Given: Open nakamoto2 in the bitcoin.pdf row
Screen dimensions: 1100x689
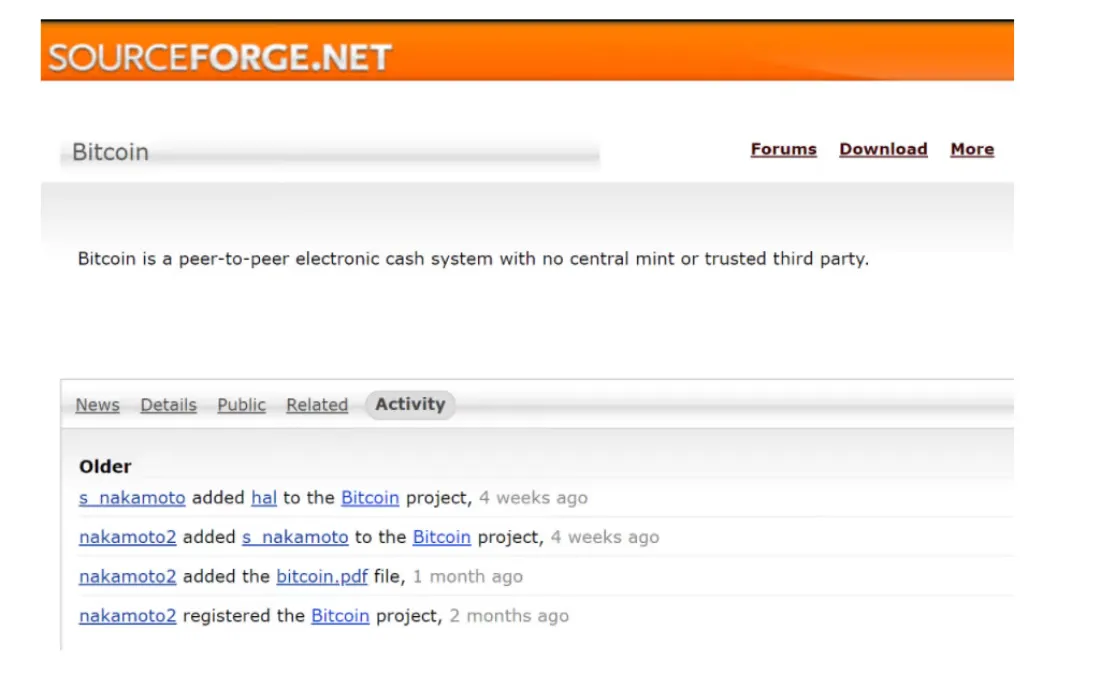Looking at the screenshot, I should pos(126,576).
